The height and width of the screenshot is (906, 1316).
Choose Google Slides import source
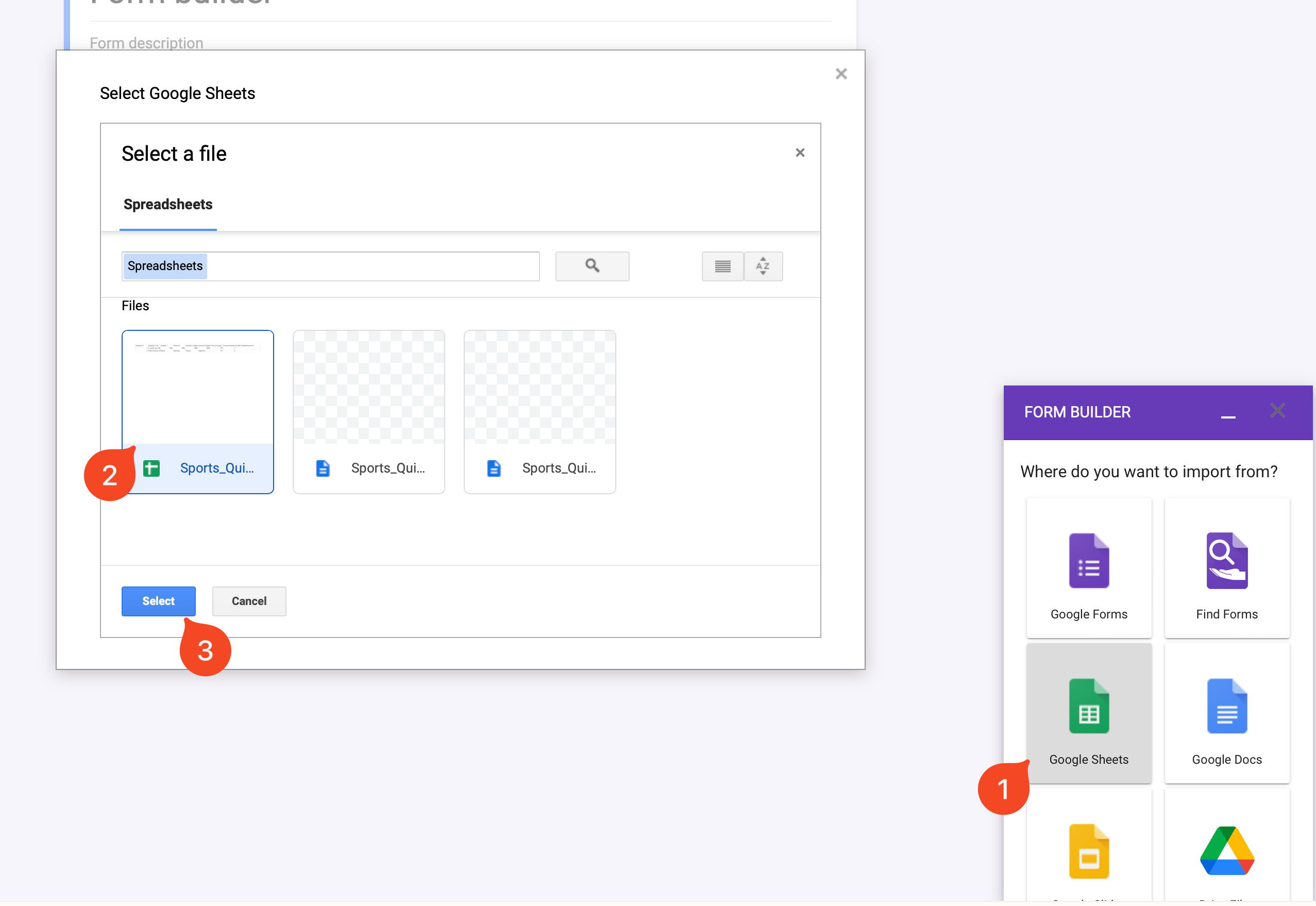tap(1088, 851)
